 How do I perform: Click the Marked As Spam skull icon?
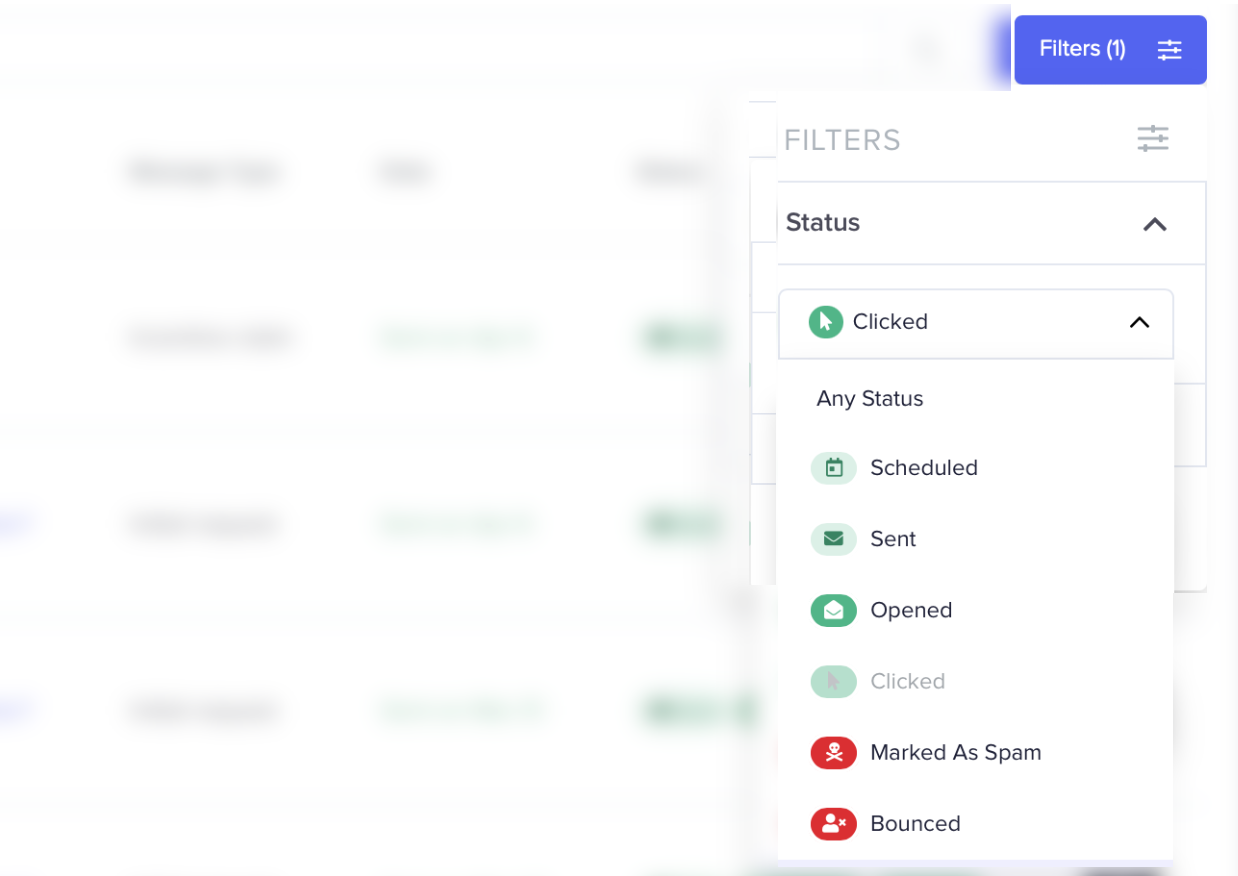[x=833, y=753]
